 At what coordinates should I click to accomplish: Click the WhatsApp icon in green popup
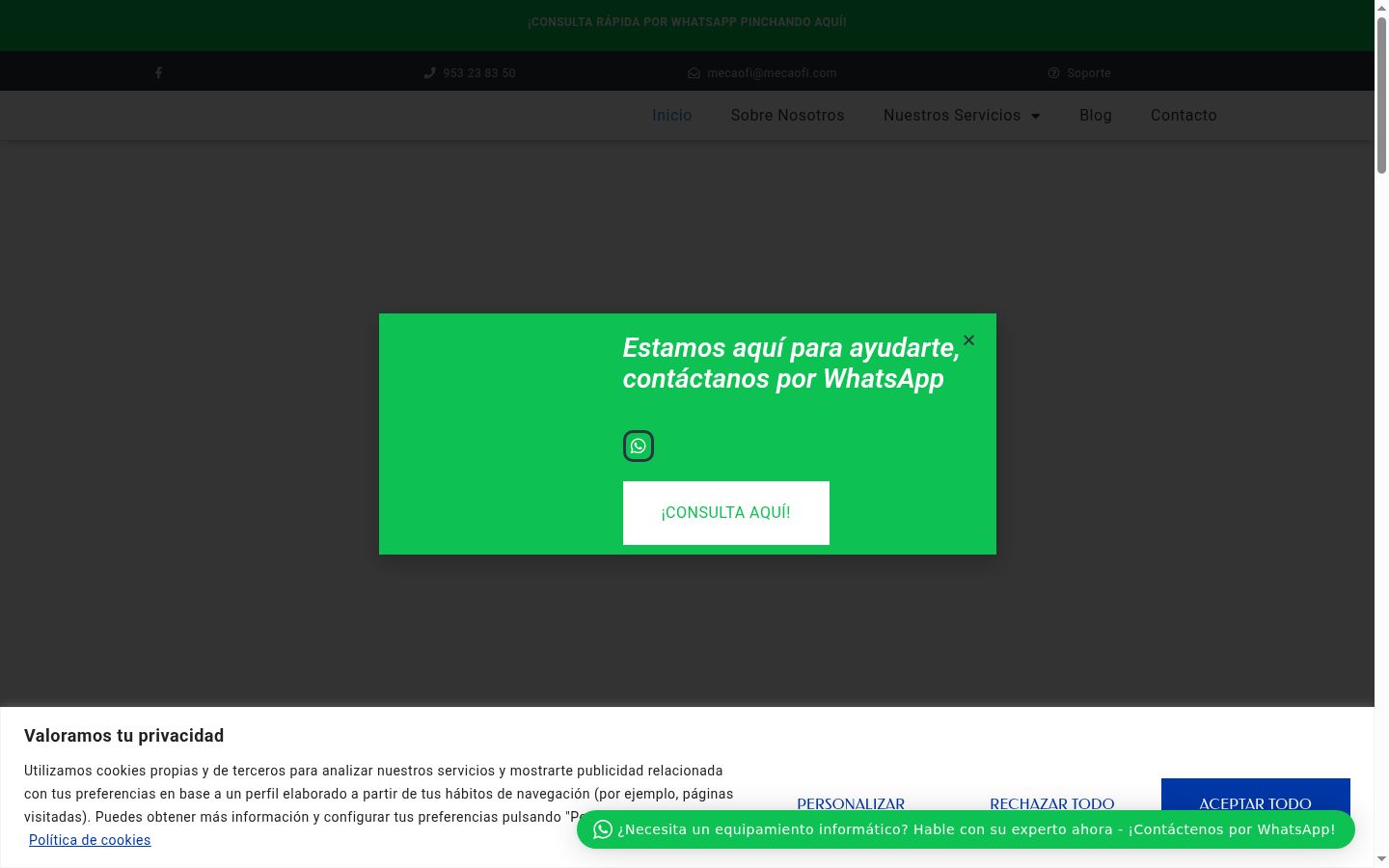point(639,447)
